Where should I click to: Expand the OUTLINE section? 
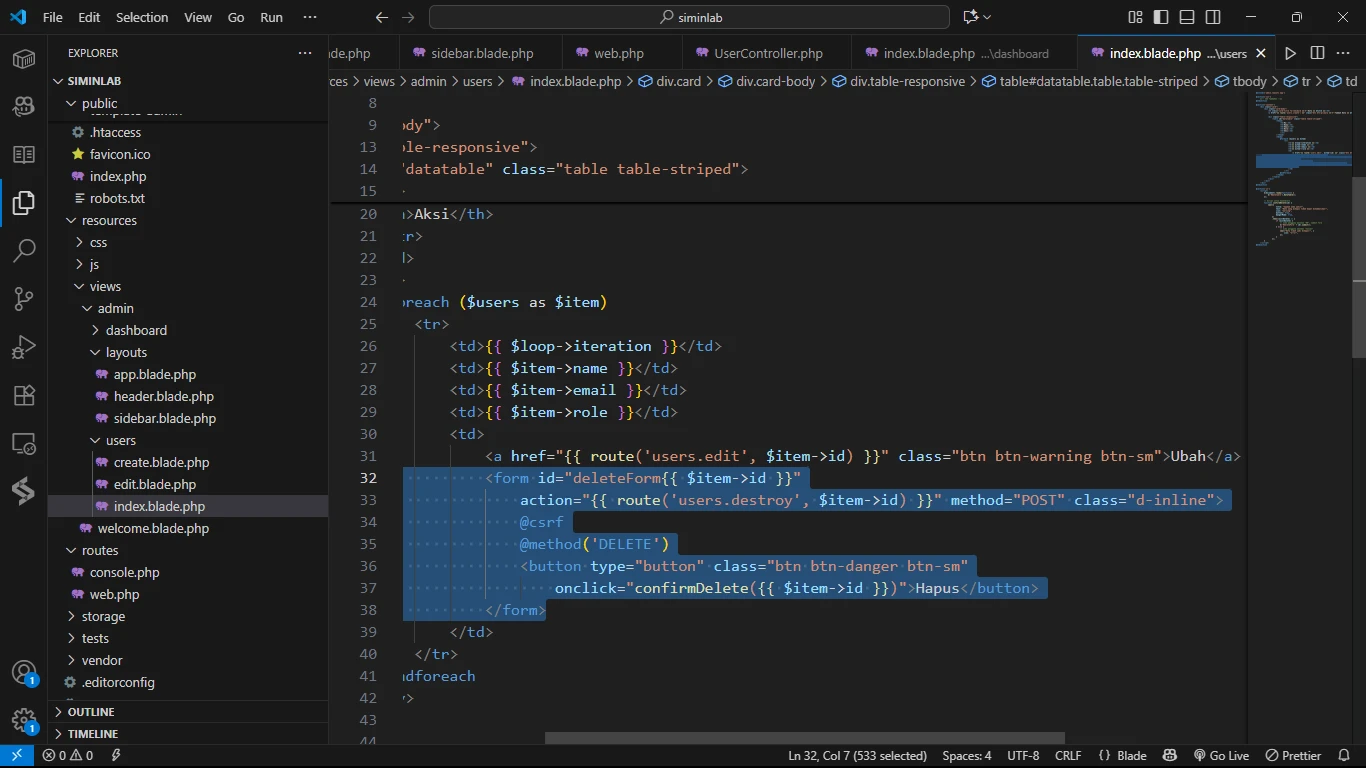[90, 712]
